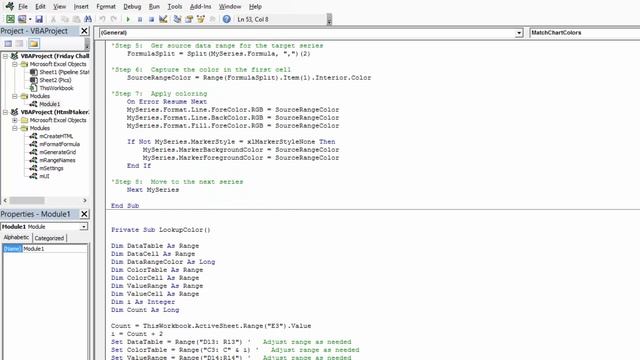Click the Insert UserForm toolbar icon
640x360 pixels.
pos(22,19)
